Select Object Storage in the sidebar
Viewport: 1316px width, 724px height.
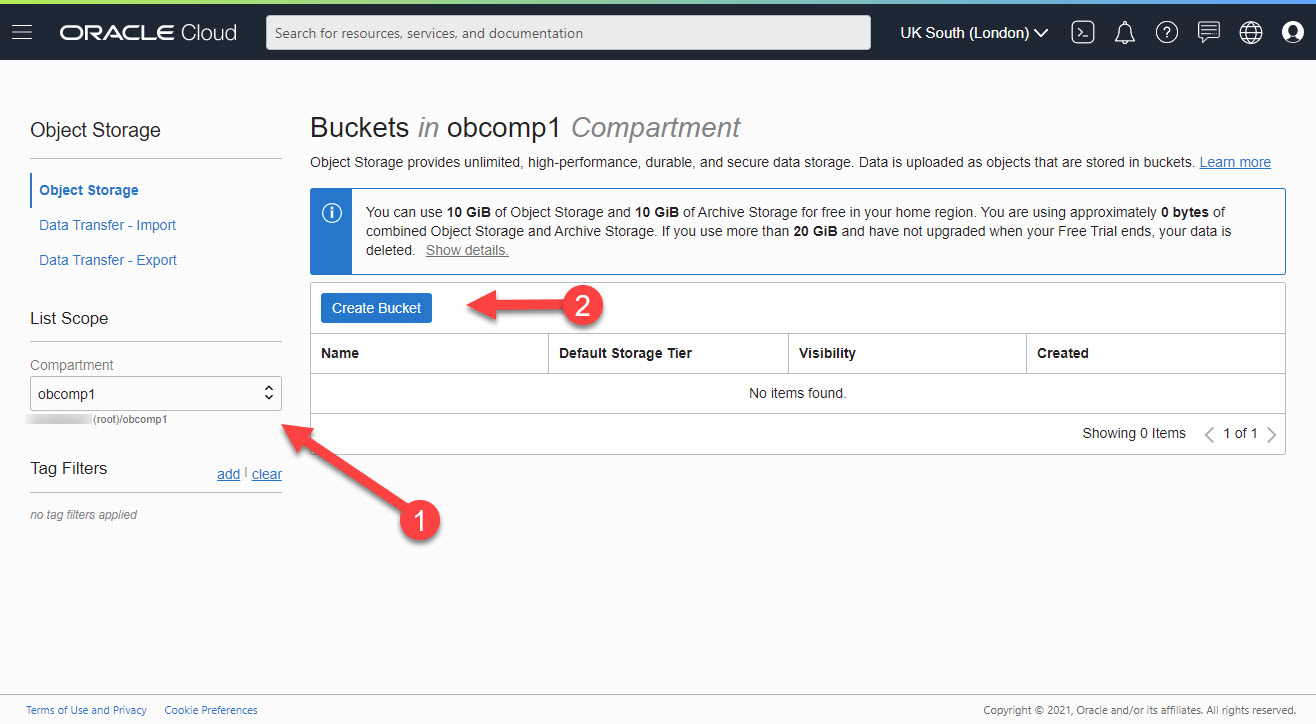pos(89,190)
